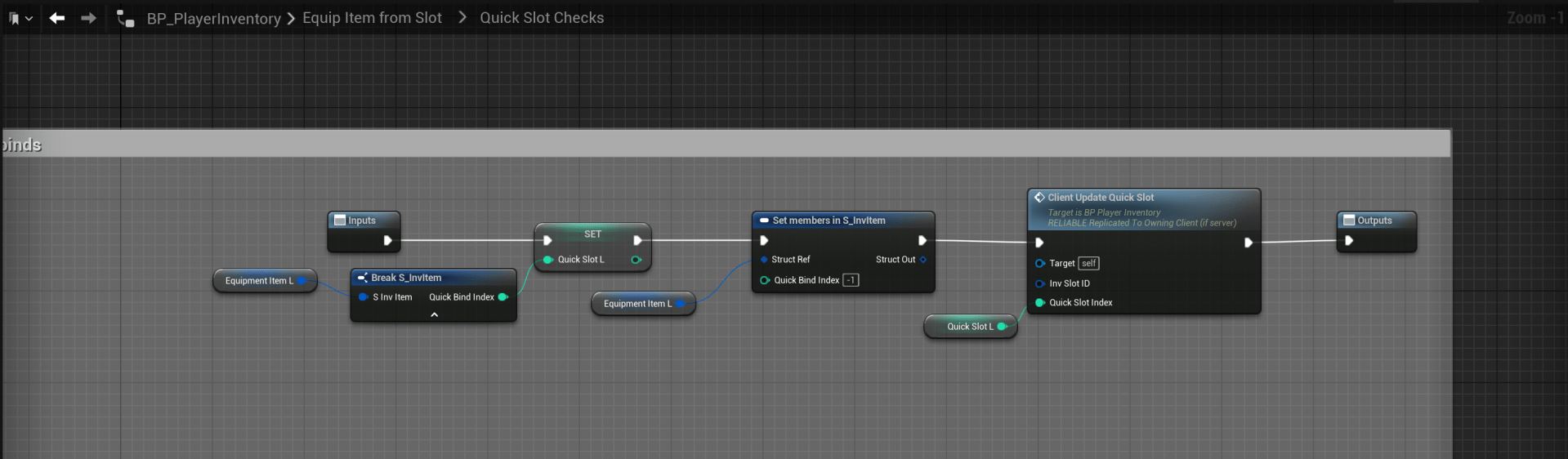Select the Quick Slot Checks breadcrumb

[x=542, y=18]
